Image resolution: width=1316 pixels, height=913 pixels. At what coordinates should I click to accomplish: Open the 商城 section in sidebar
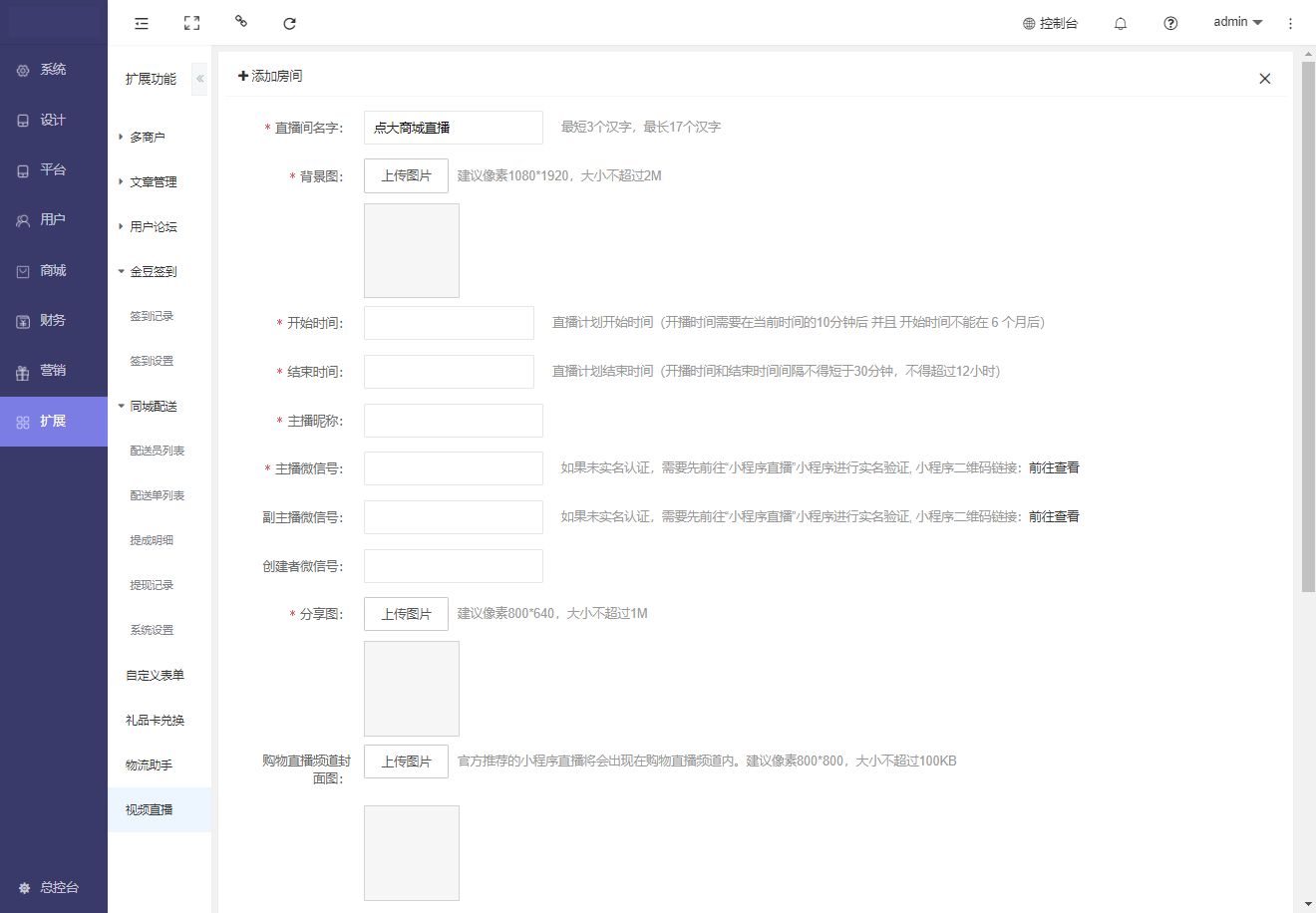53,270
